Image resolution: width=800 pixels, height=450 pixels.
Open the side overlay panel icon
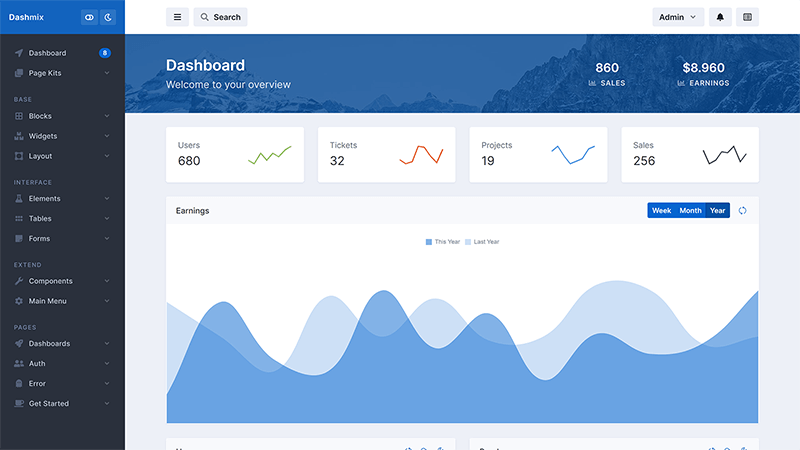(747, 17)
